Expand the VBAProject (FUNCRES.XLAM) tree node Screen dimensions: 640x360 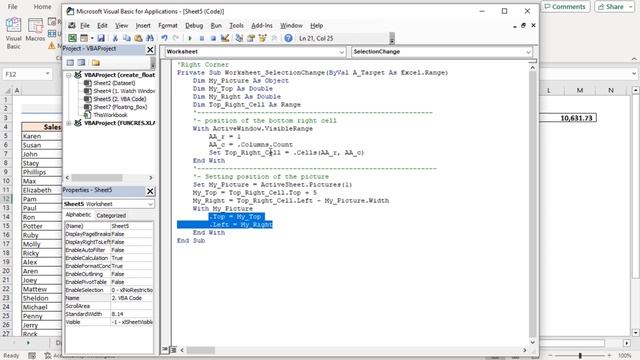[x=69, y=123]
